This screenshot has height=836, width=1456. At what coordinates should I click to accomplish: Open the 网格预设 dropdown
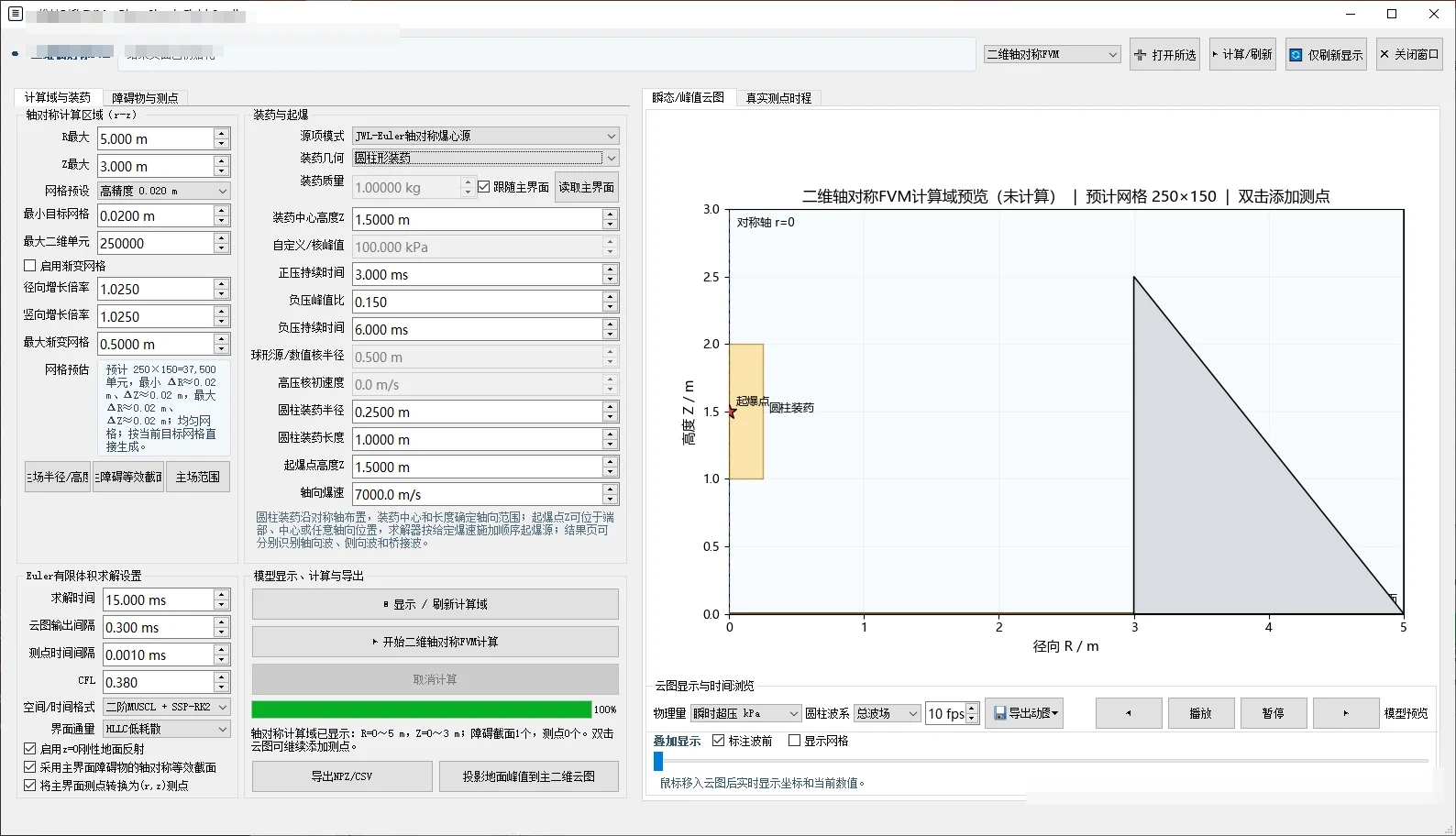point(164,191)
